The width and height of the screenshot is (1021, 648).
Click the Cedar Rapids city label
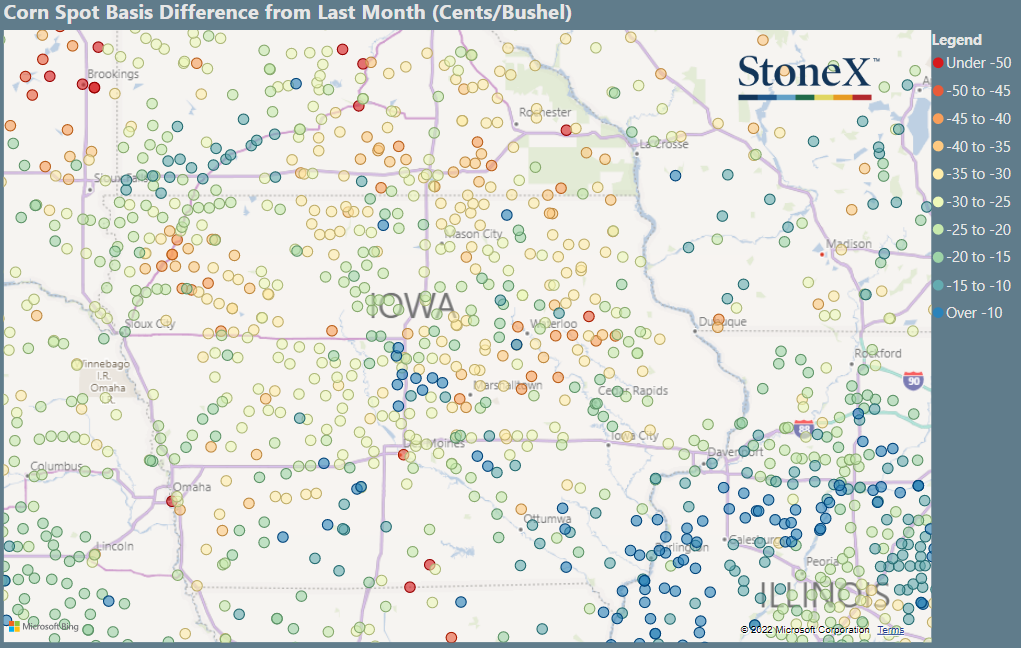(x=633, y=391)
